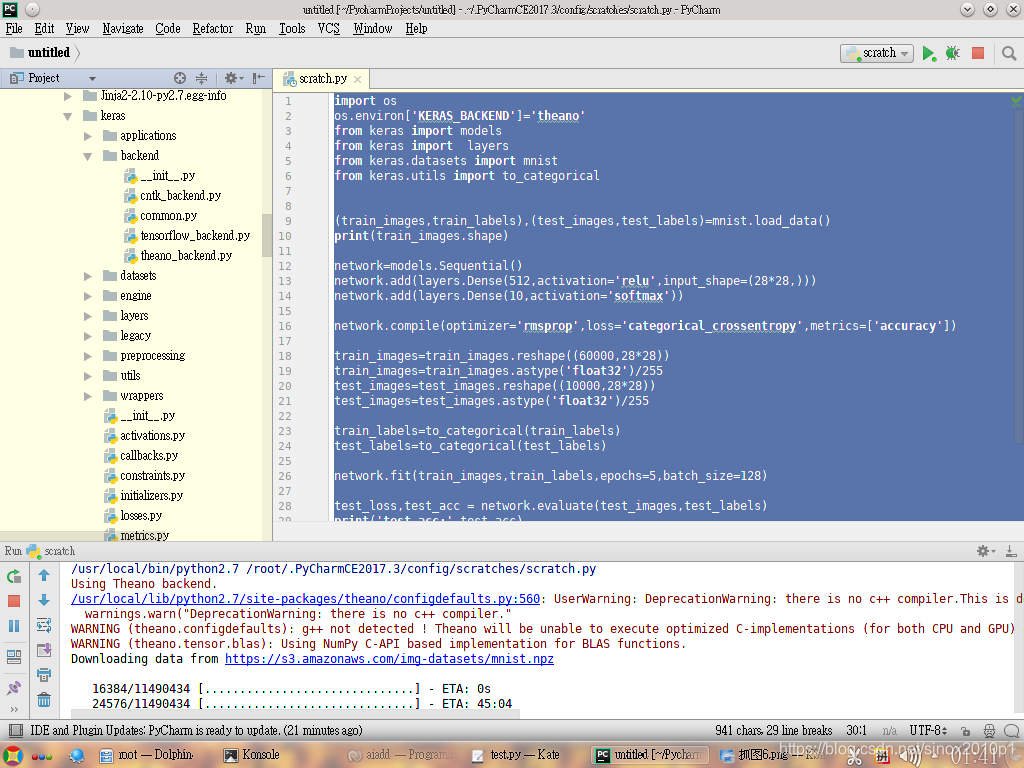
Task: Clear all Run output with trash icon
Action: click(x=44, y=700)
